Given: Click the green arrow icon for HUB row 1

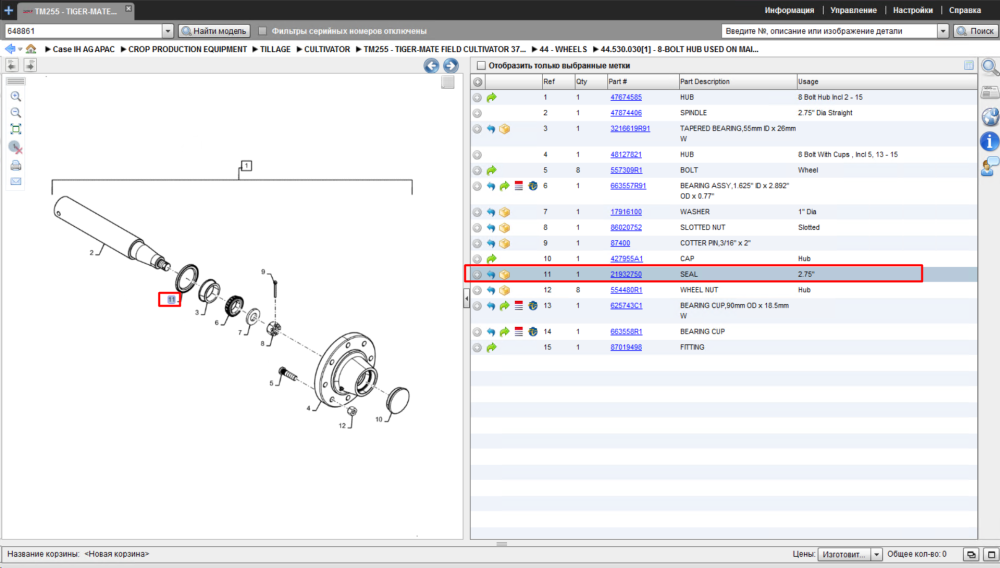Looking at the screenshot, I should pyautogui.click(x=491, y=98).
